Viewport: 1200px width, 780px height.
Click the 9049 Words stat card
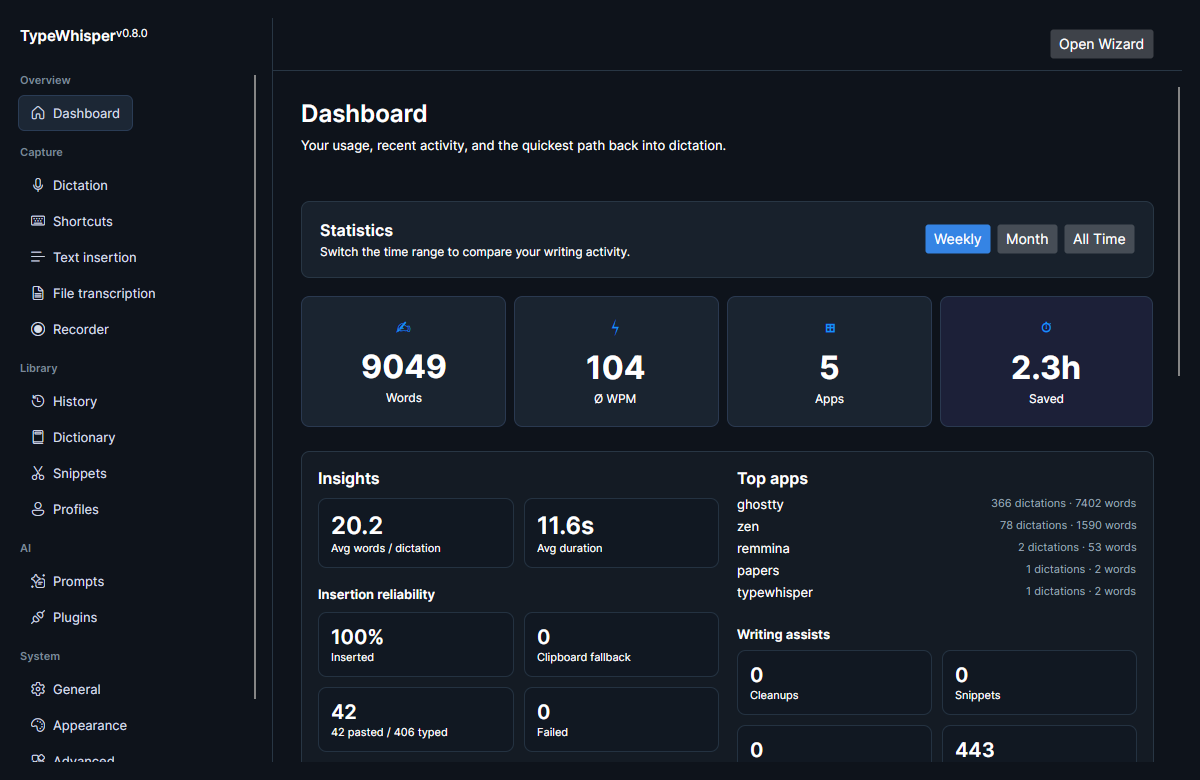point(403,361)
